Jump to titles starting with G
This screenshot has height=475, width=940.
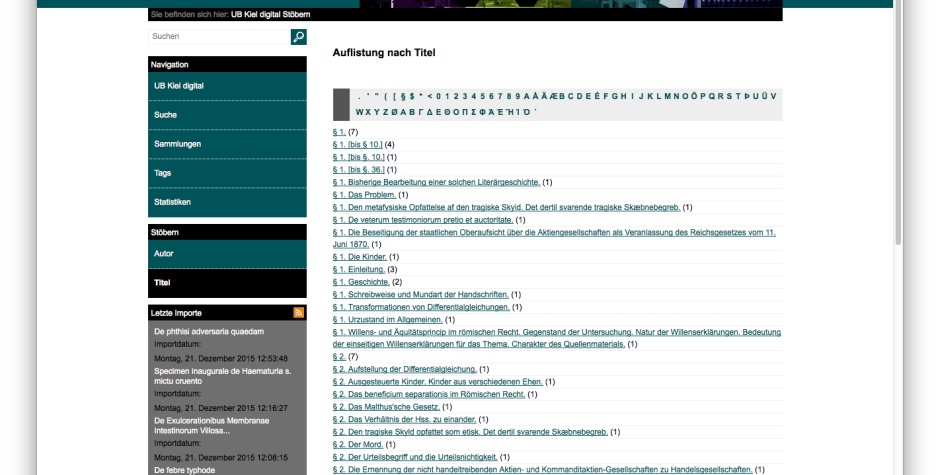[614, 96]
